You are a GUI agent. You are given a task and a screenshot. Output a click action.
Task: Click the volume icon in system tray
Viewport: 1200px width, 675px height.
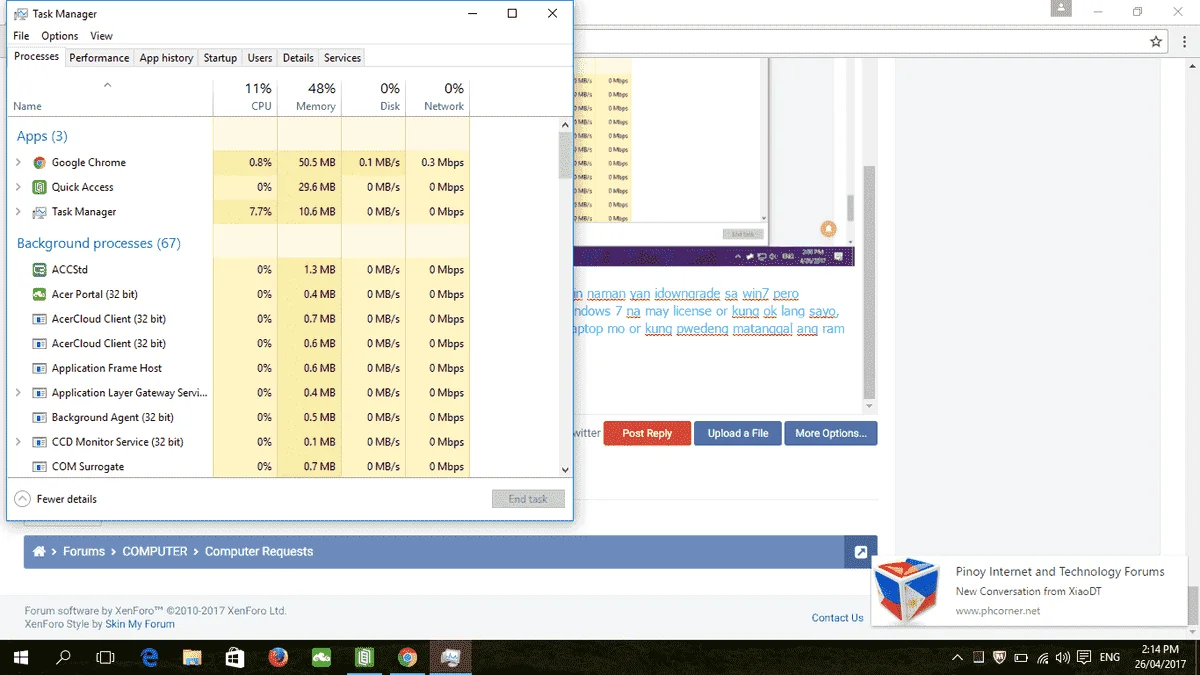coord(1061,657)
